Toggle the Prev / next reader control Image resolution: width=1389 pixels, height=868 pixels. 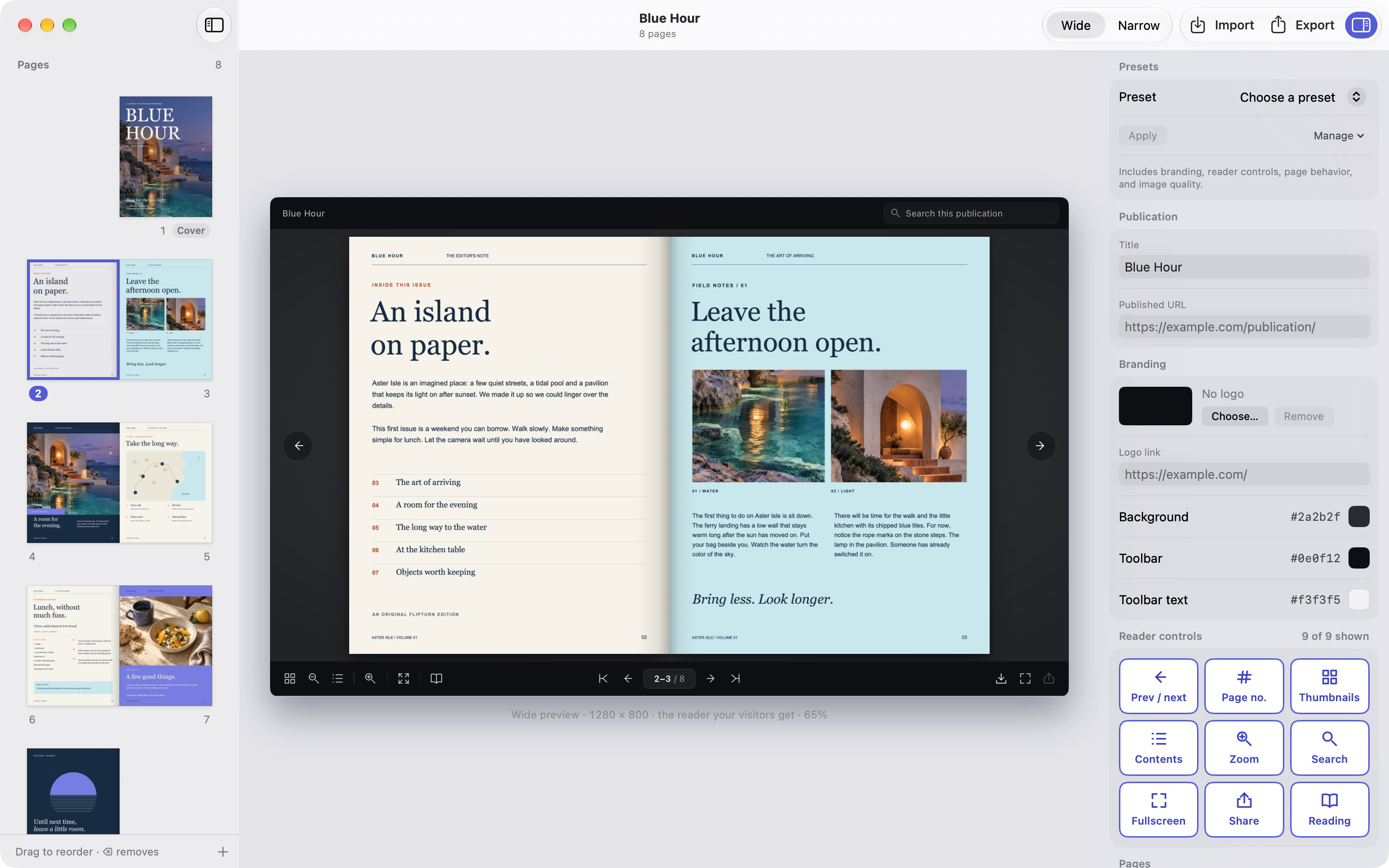tap(1158, 686)
